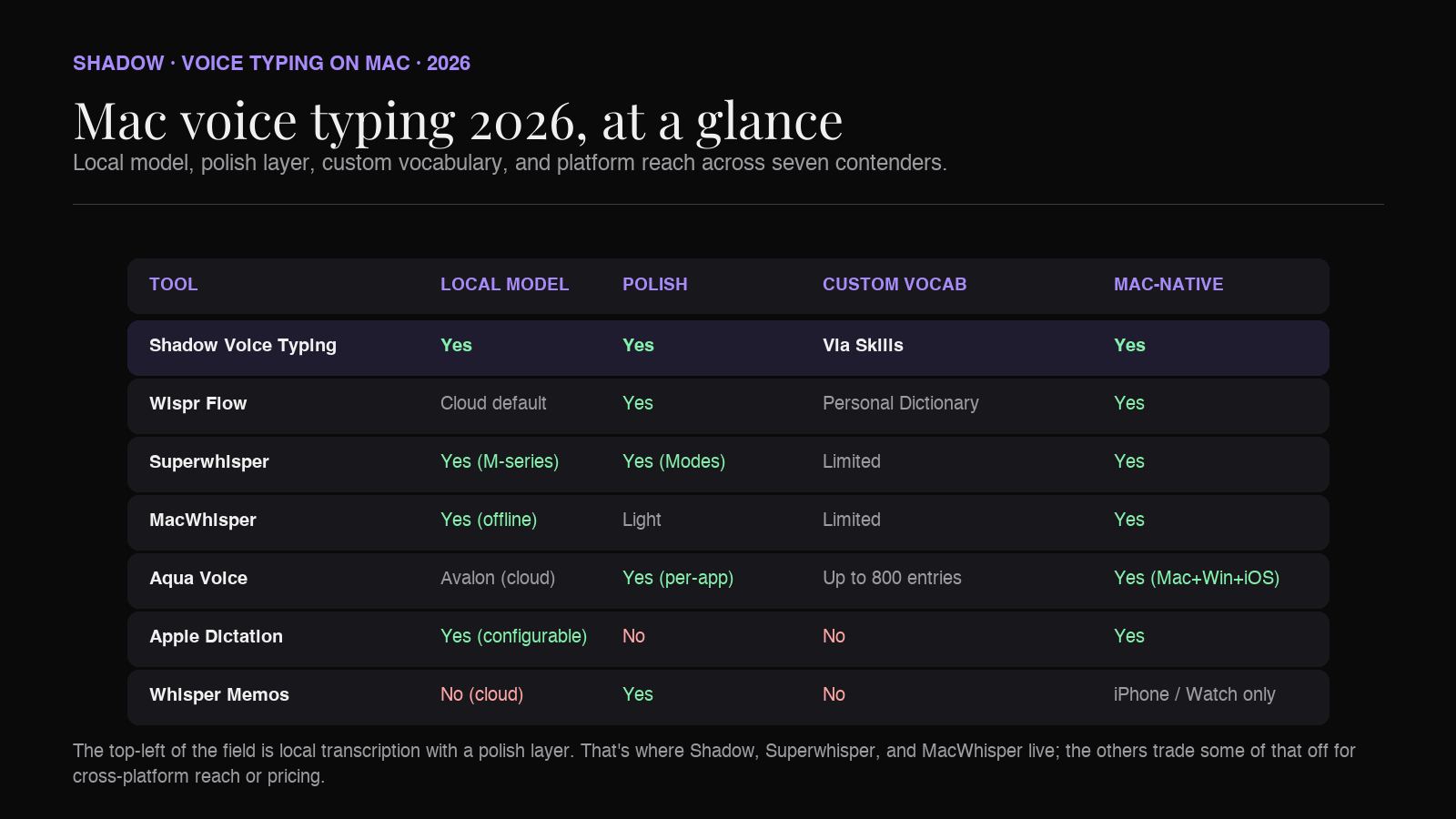Select the 'MacWhisper' row name
The height and width of the screenshot is (819, 1456).
click(202, 521)
